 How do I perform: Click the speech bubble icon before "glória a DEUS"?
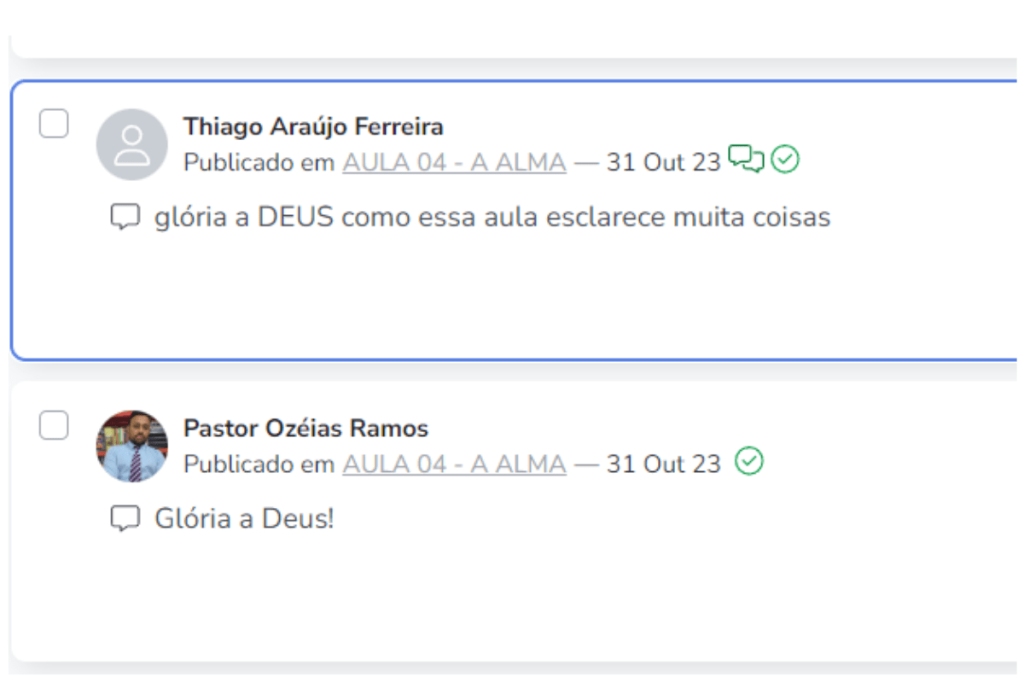[x=124, y=217]
